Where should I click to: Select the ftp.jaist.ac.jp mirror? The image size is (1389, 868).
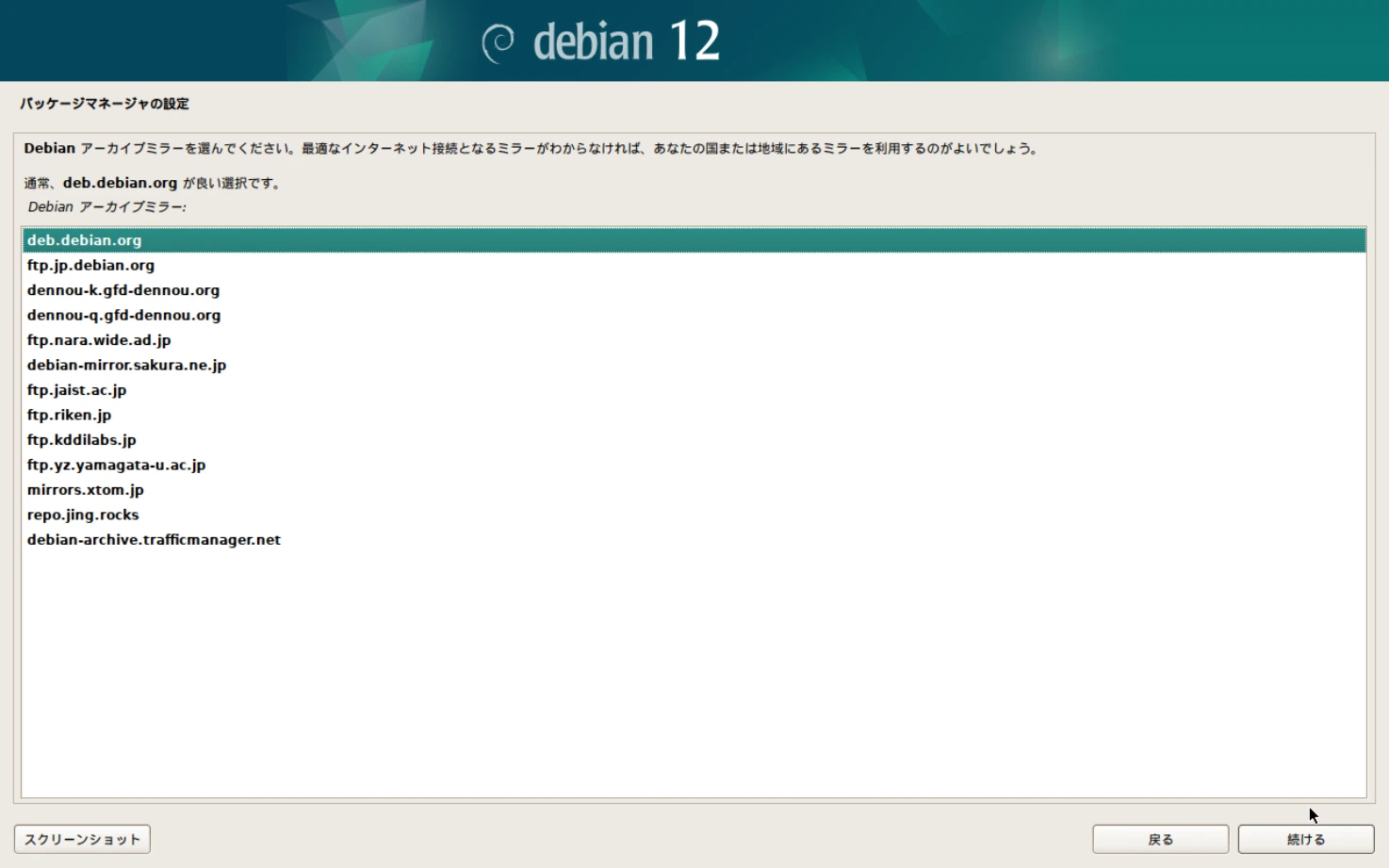pos(694,390)
